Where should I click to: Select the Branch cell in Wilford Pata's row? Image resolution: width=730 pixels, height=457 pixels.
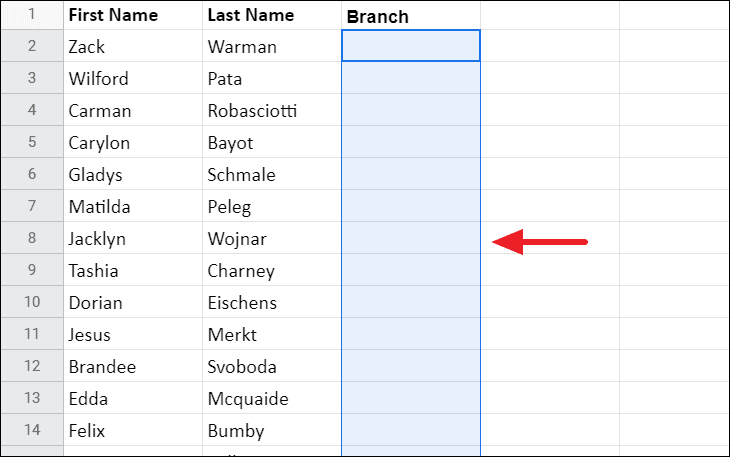(411, 78)
